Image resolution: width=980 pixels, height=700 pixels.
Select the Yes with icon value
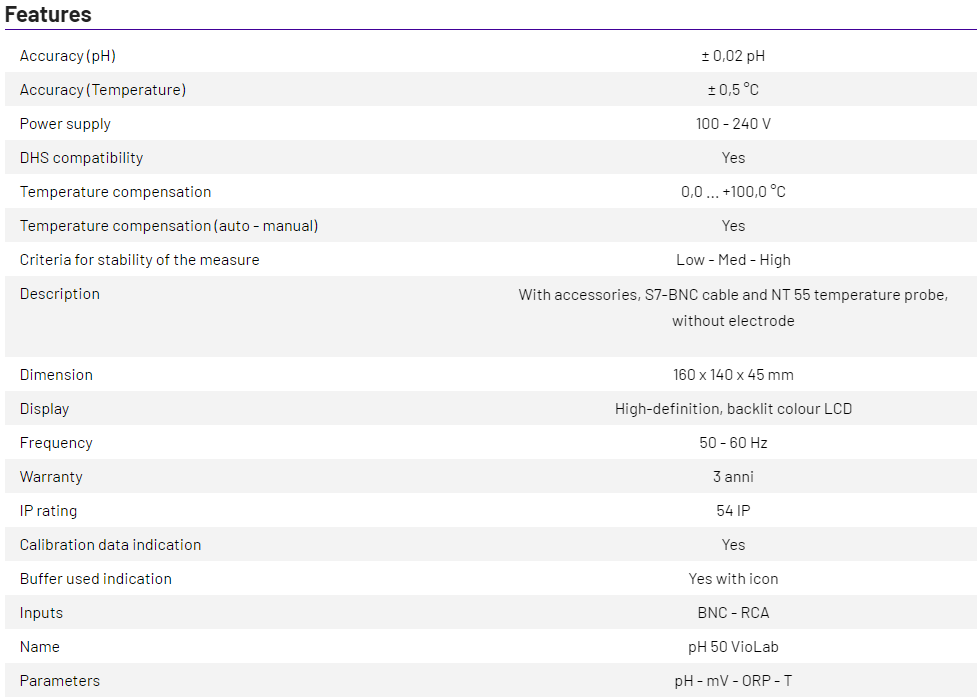733,579
